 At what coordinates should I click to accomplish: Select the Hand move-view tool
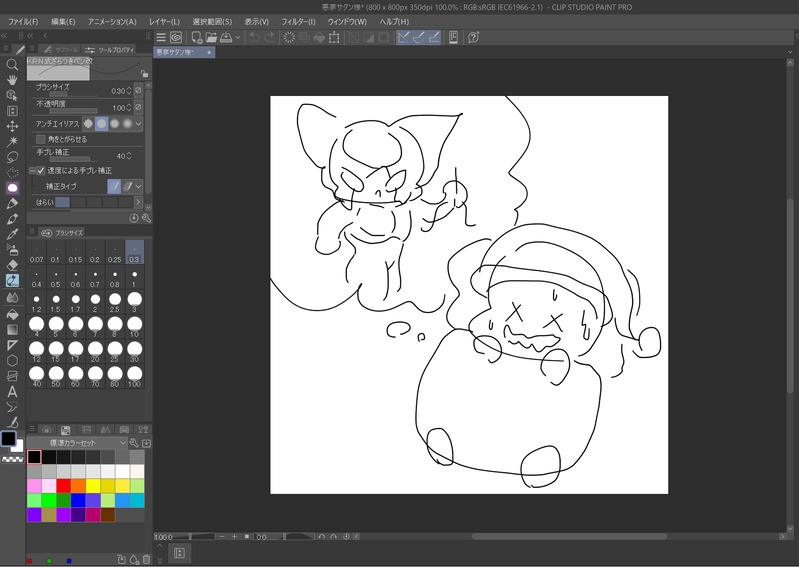12,80
